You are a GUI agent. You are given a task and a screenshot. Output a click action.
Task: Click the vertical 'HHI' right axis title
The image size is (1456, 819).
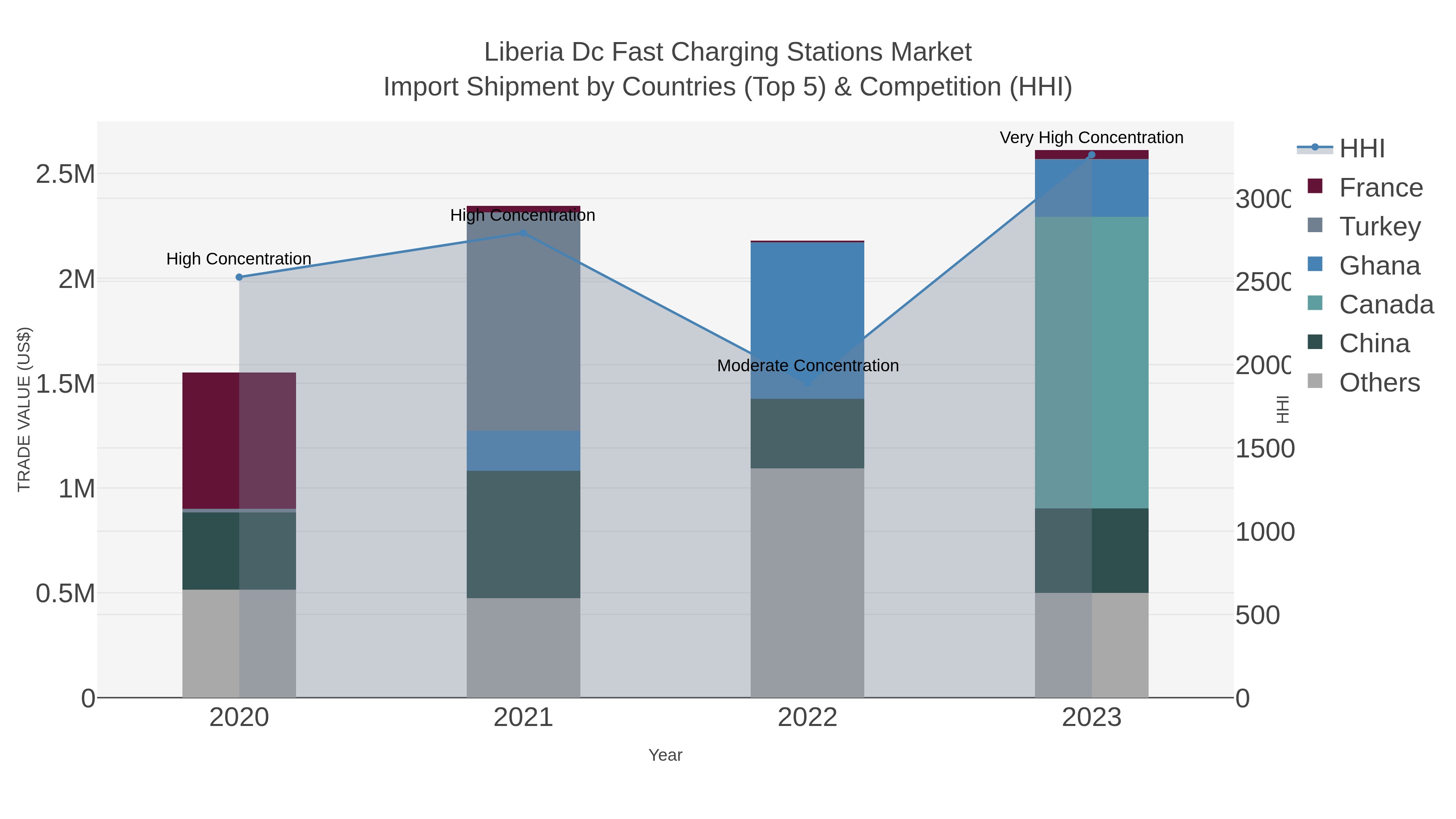click(x=1283, y=409)
